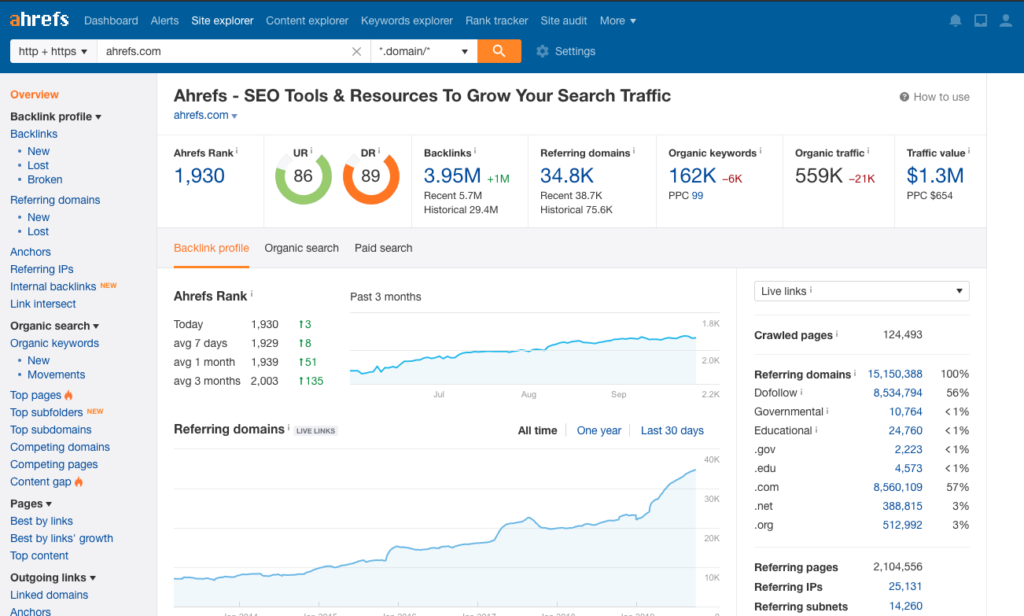The height and width of the screenshot is (616, 1024).
Task: Open the notifications bell icon
Action: pyautogui.click(x=955, y=20)
